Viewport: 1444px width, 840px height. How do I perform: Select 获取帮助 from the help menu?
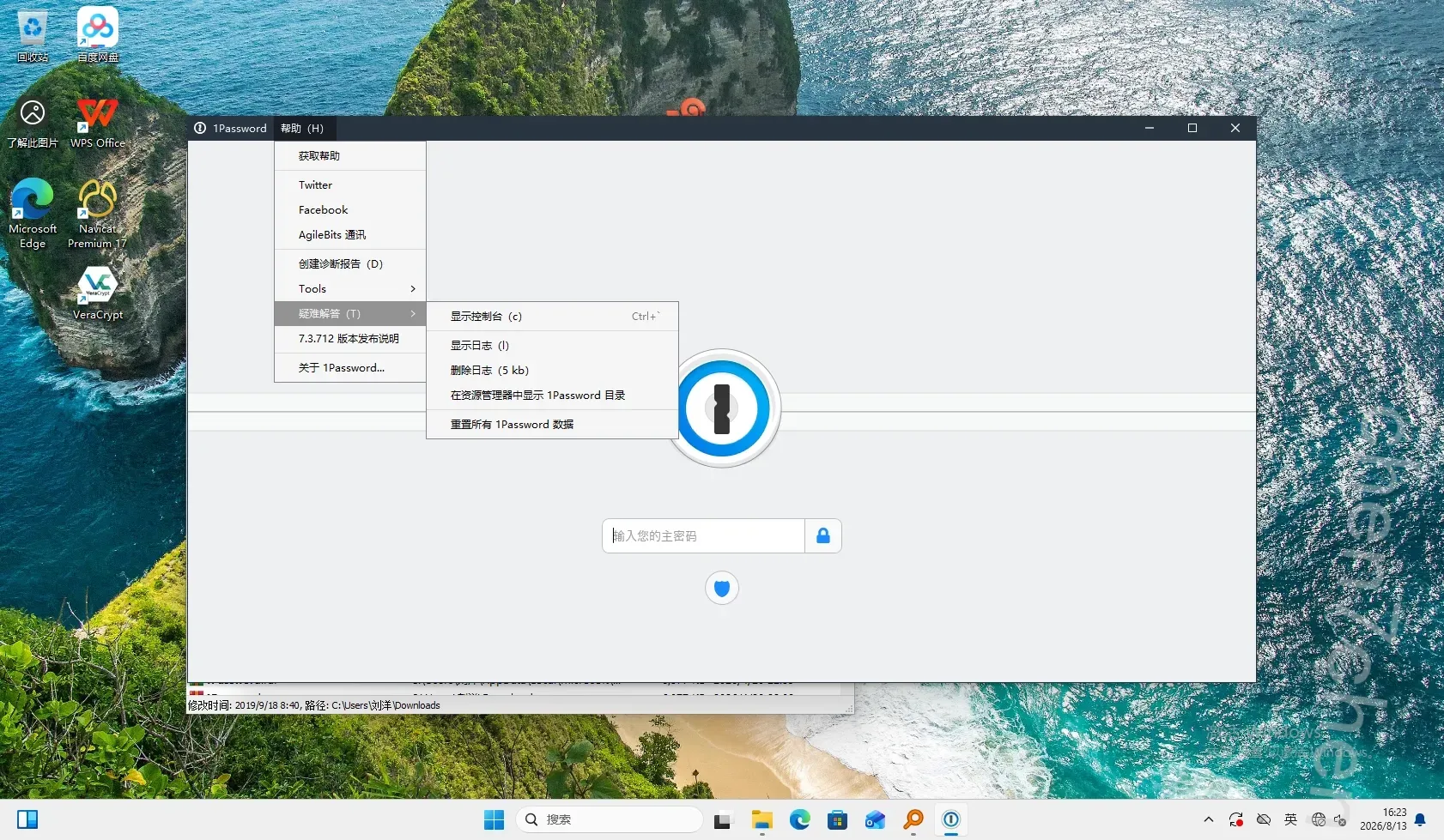(x=350, y=156)
